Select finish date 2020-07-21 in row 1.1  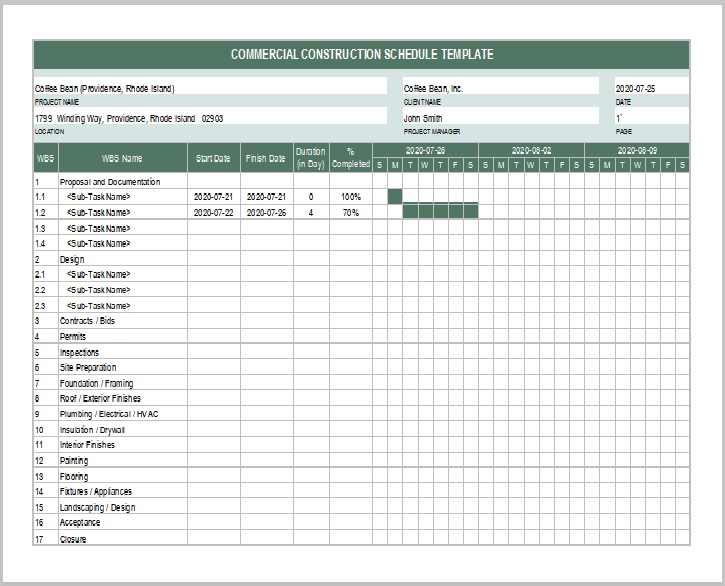pos(266,197)
